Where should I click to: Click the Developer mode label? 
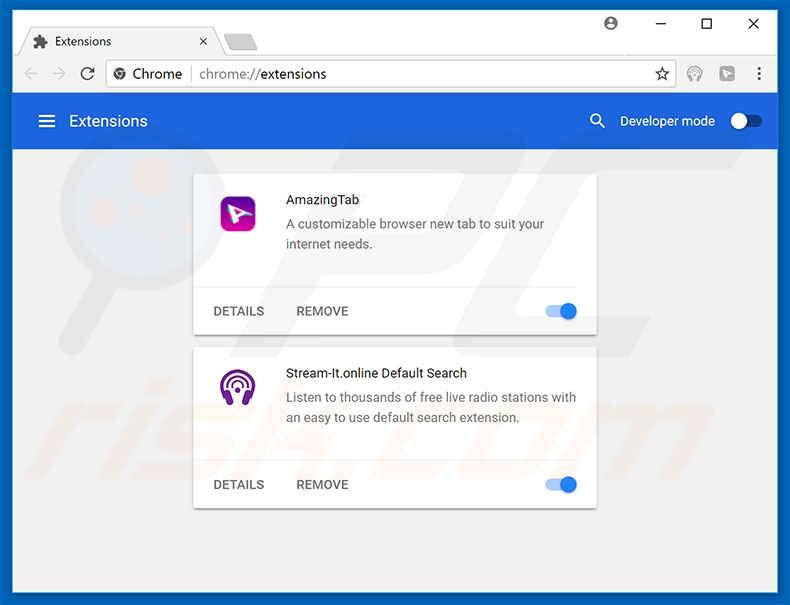pos(667,121)
